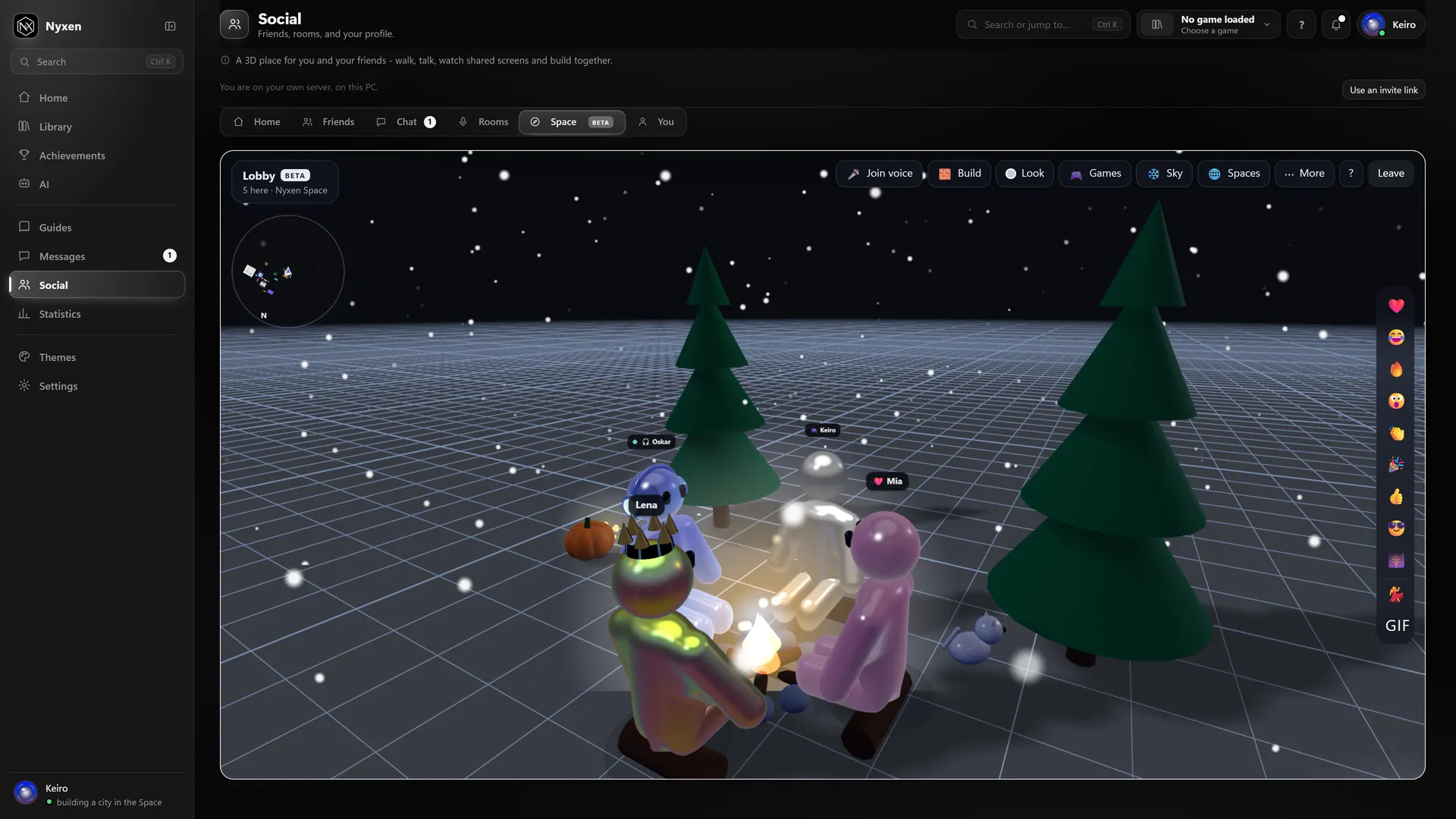Click the Nyxen logo

[26, 26]
